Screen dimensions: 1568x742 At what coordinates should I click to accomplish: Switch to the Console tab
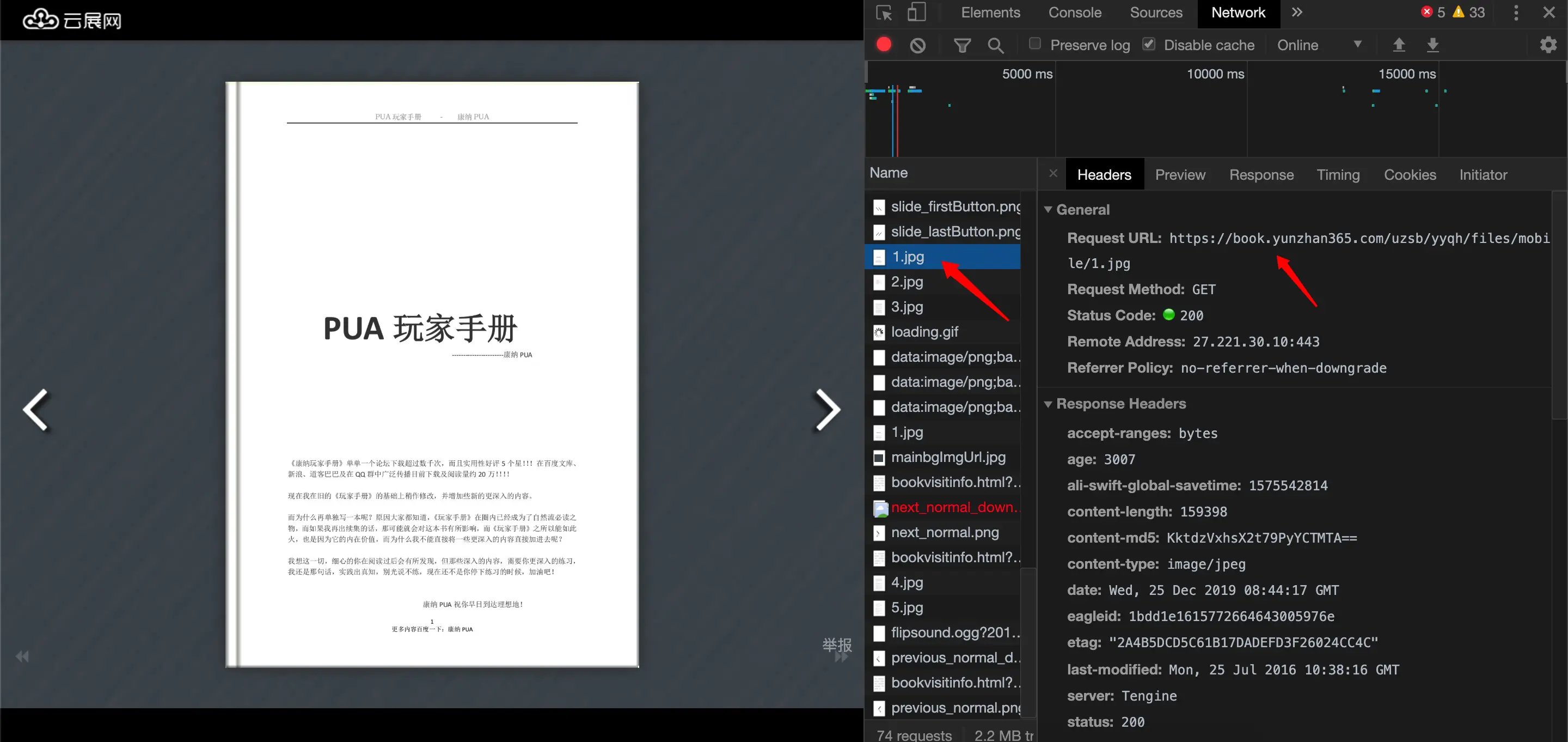[x=1074, y=13]
